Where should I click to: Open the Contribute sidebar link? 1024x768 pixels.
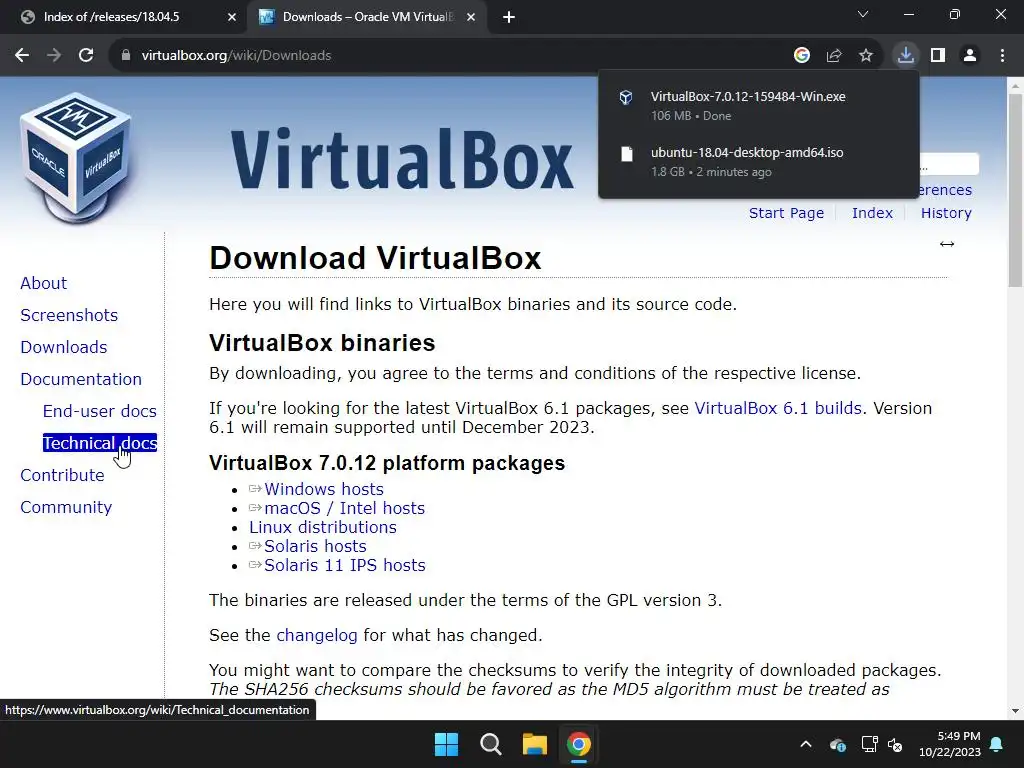point(63,475)
